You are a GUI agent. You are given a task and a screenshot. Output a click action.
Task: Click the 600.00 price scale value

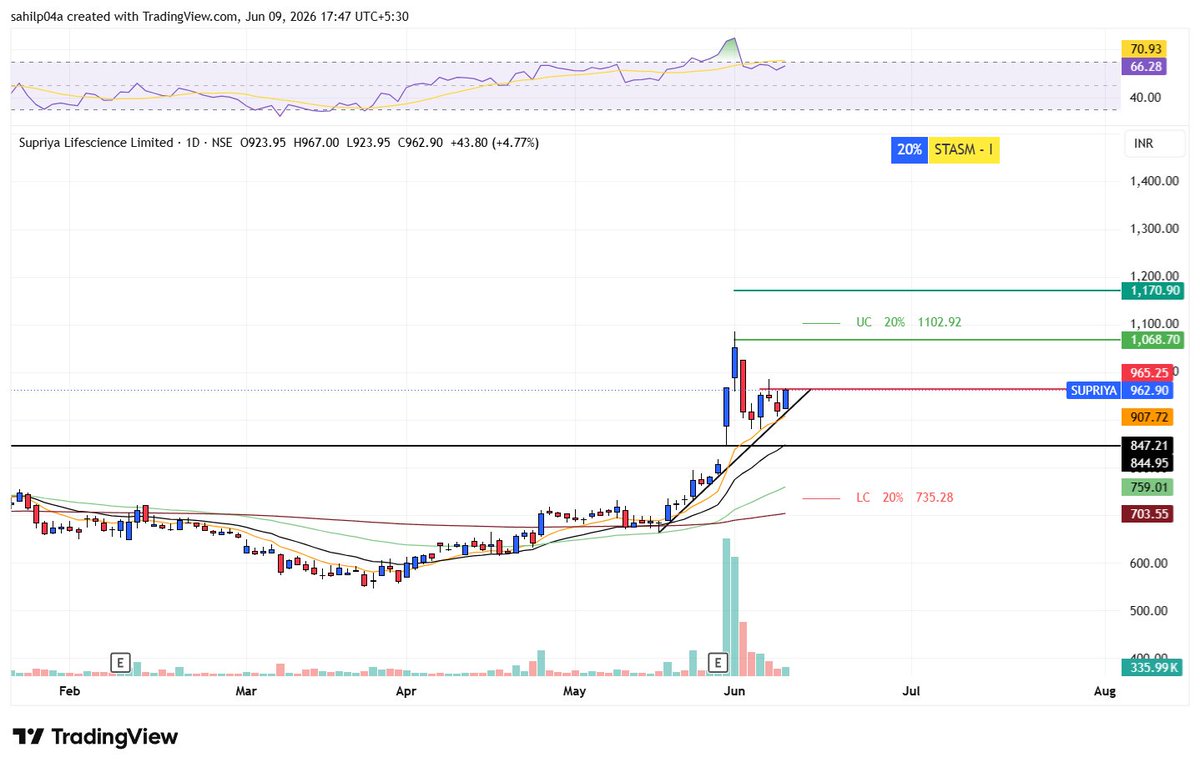pyautogui.click(x=1150, y=563)
